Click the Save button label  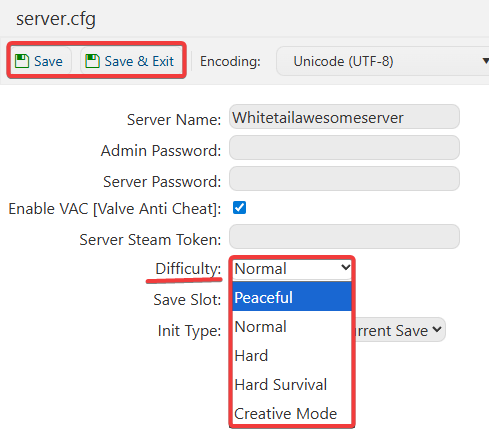tap(48, 61)
